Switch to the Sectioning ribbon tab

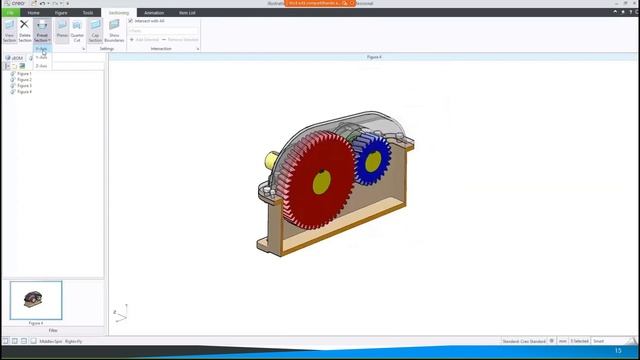[119, 13]
